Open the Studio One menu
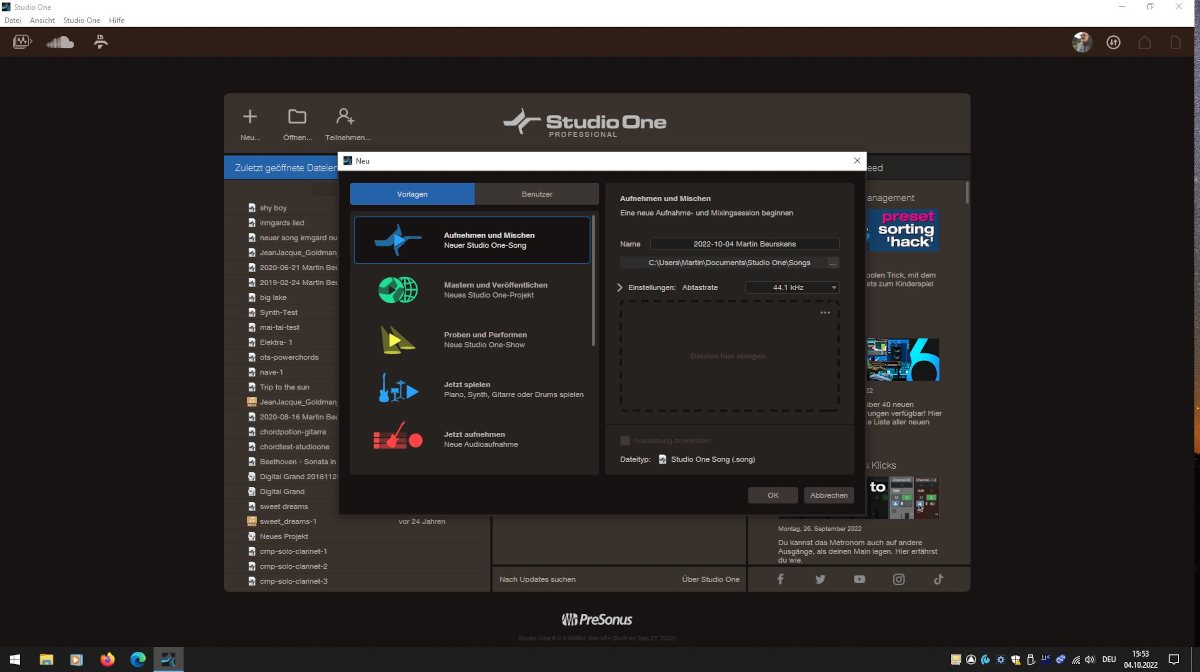This screenshot has width=1200, height=672. tap(82, 20)
